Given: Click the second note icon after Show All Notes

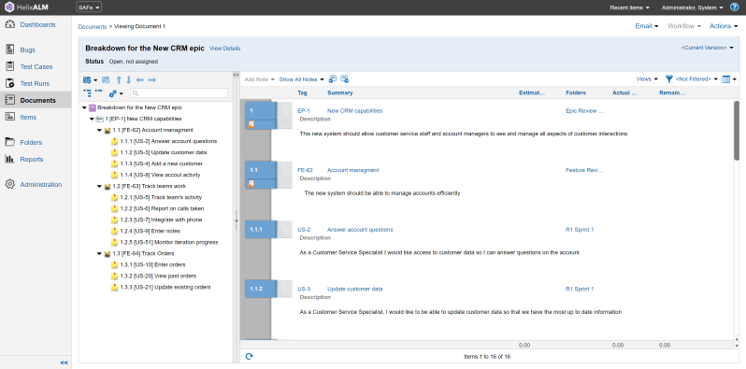Looking at the screenshot, I should [x=345, y=79].
